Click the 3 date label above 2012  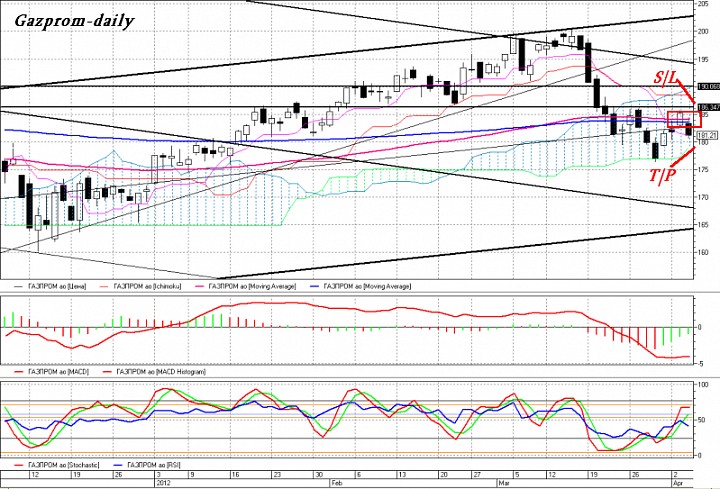[159, 475]
